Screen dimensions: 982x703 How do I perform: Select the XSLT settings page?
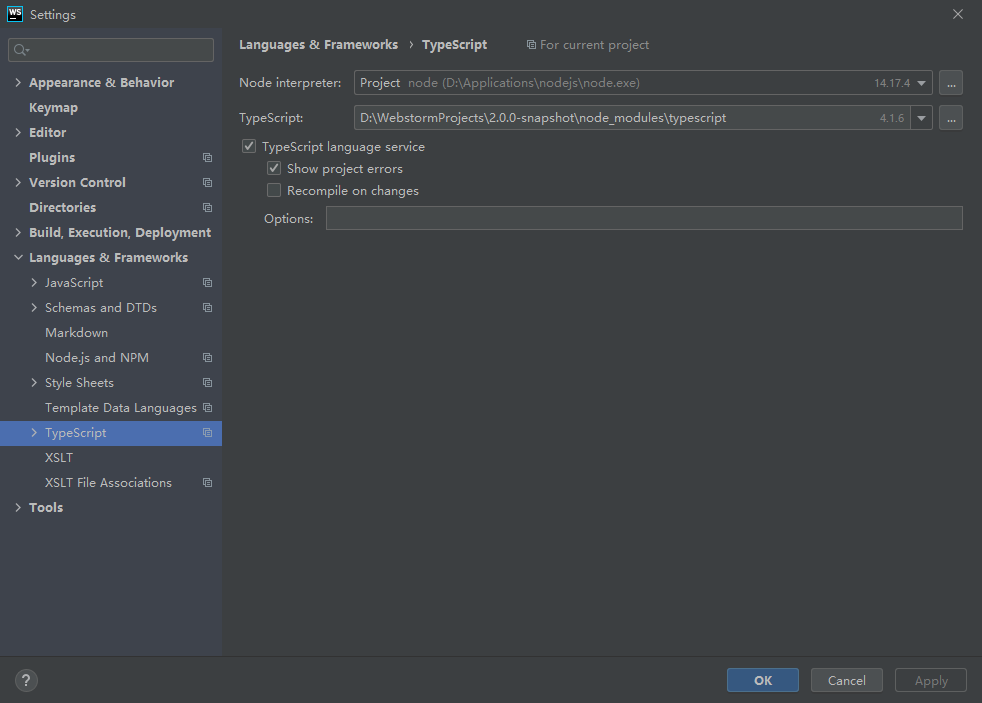coord(59,458)
